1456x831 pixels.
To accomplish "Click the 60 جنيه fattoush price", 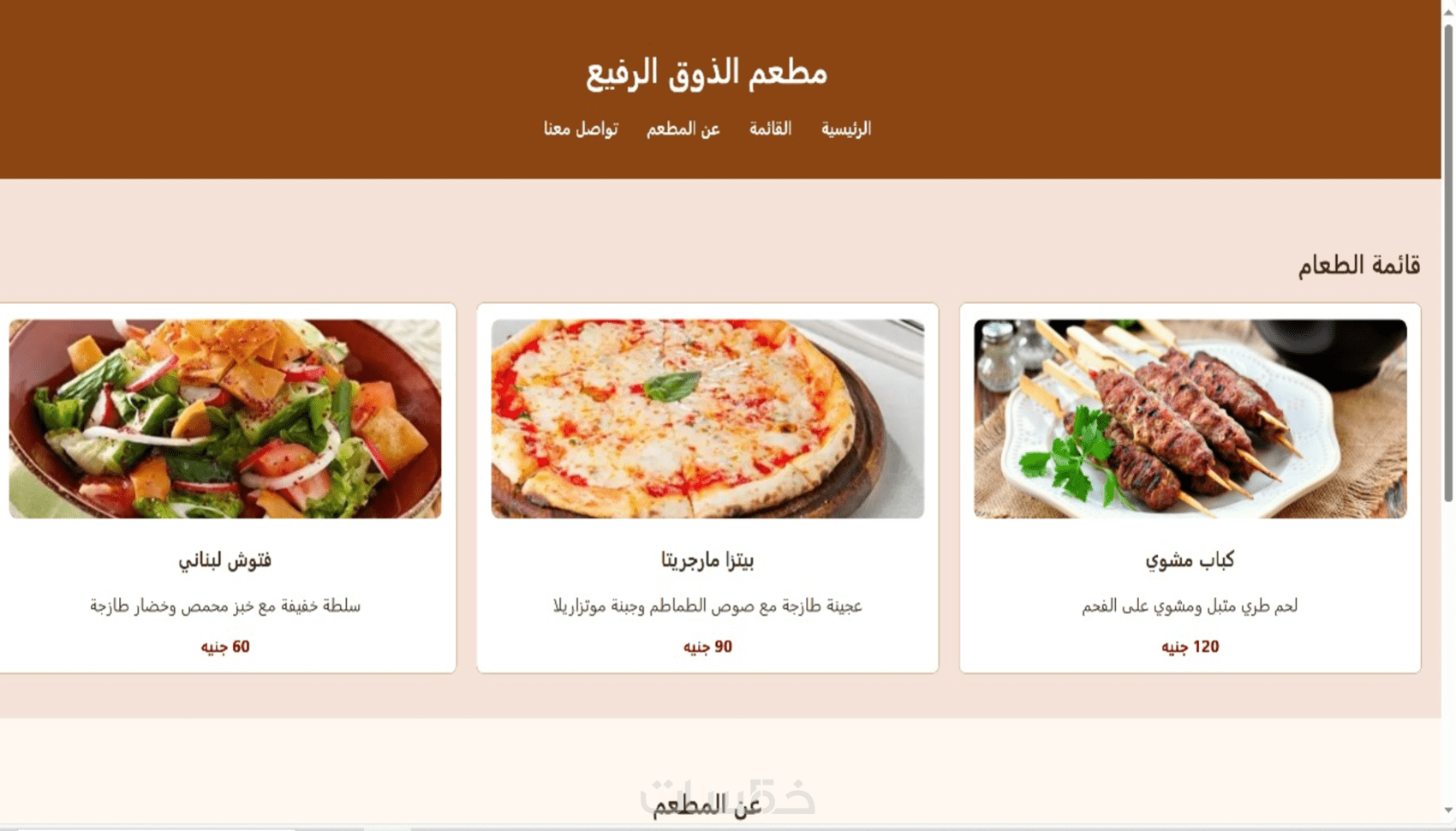I will 225,647.
